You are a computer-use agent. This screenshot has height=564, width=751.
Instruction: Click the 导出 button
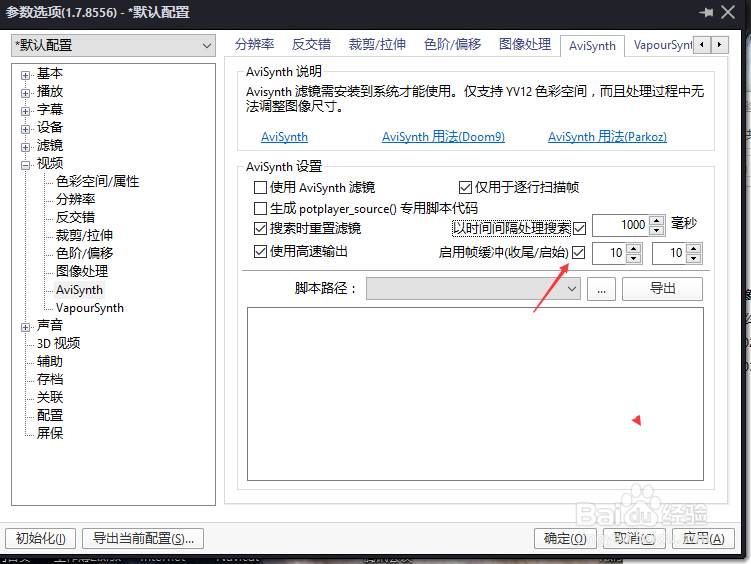click(x=662, y=289)
